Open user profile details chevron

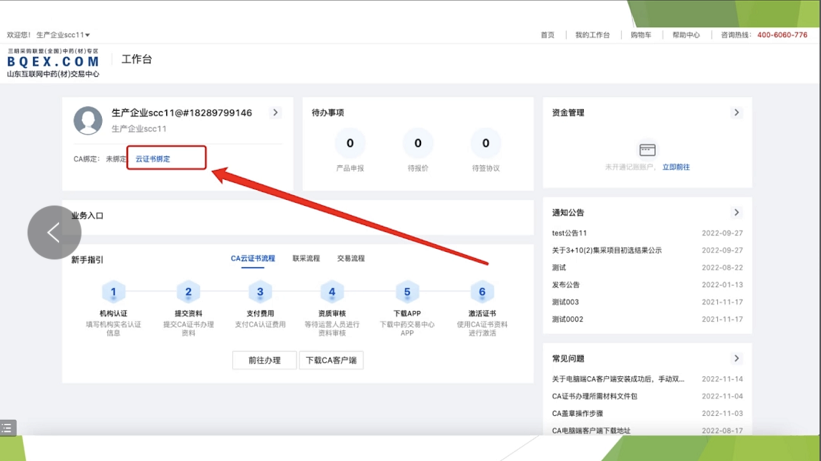275,113
